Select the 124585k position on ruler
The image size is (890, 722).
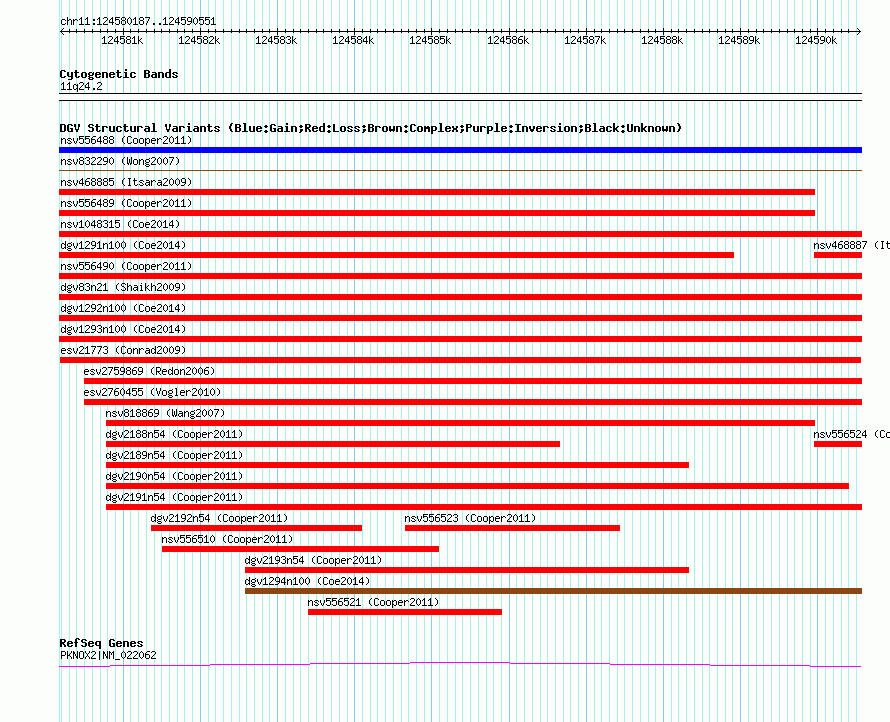tap(430, 40)
